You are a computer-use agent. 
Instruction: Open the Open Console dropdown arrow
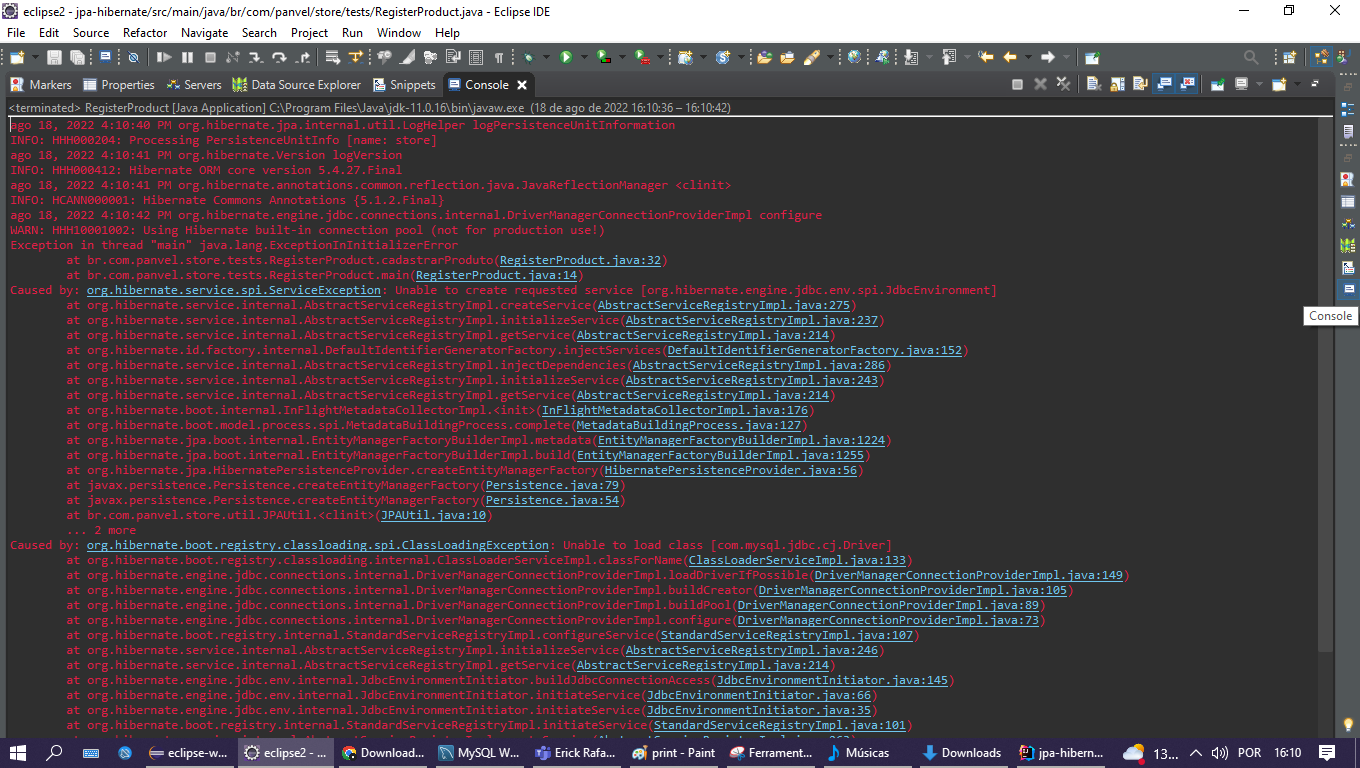1297,84
